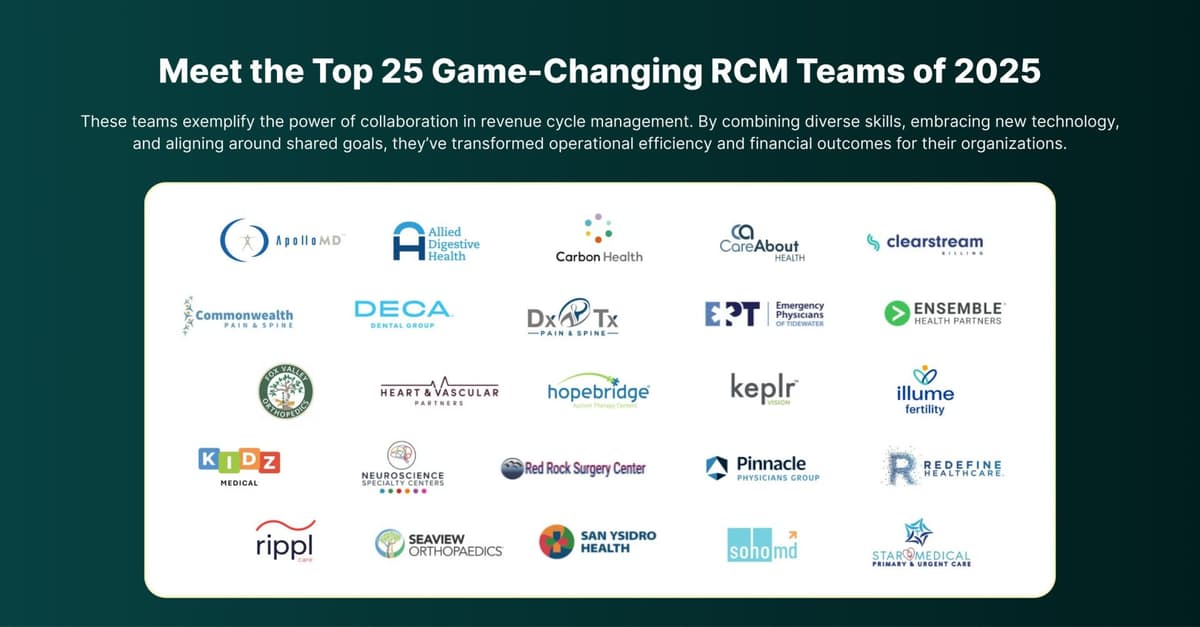This screenshot has height=627, width=1200.
Task: Open the DECA Dental Group logo
Action: (x=402, y=314)
